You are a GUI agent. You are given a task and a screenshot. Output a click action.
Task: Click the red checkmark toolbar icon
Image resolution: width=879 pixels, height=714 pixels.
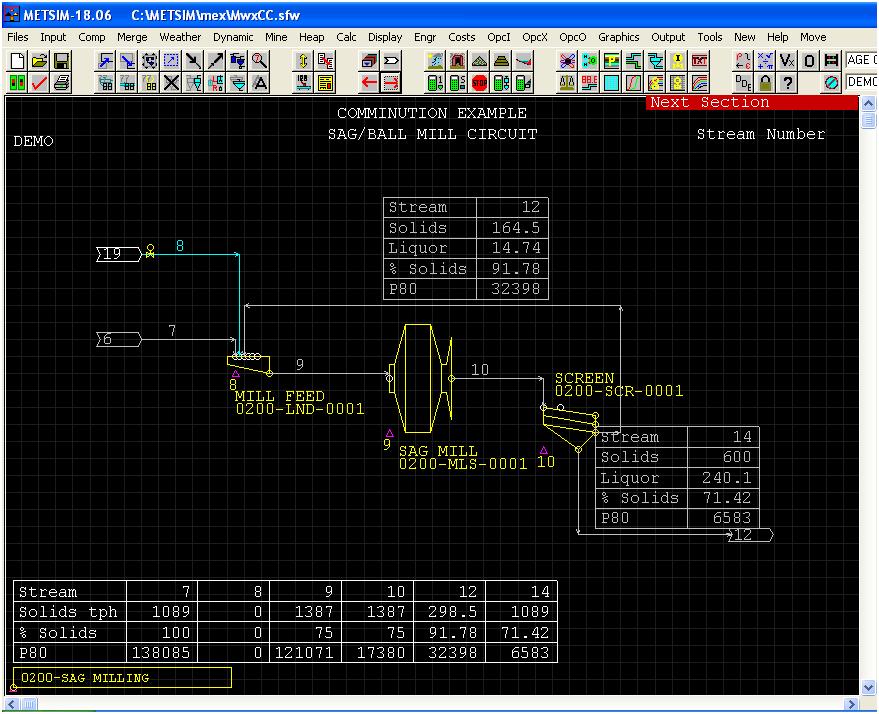(x=39, y=83)
